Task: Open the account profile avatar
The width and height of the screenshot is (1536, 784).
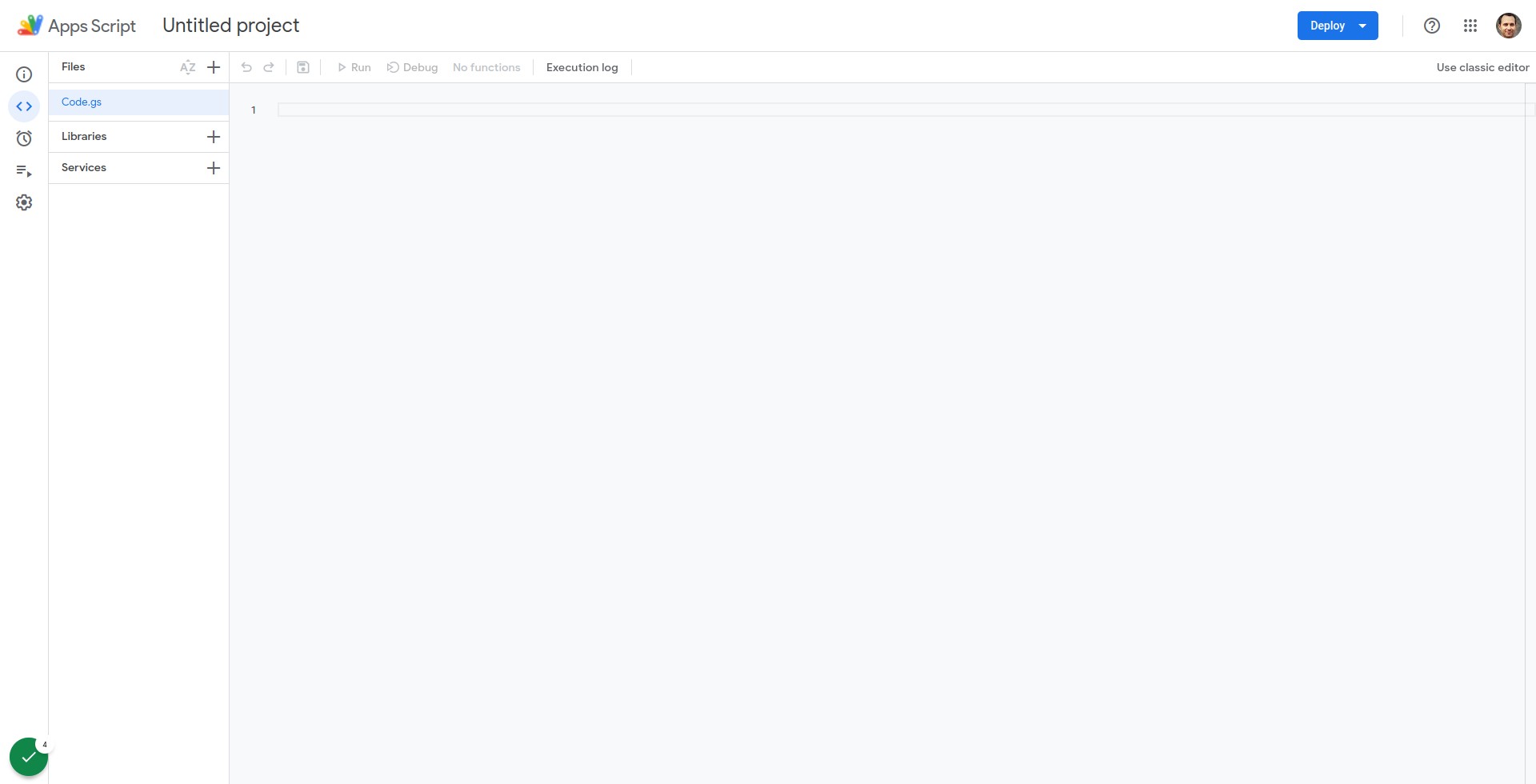Action: point(1509,26)
